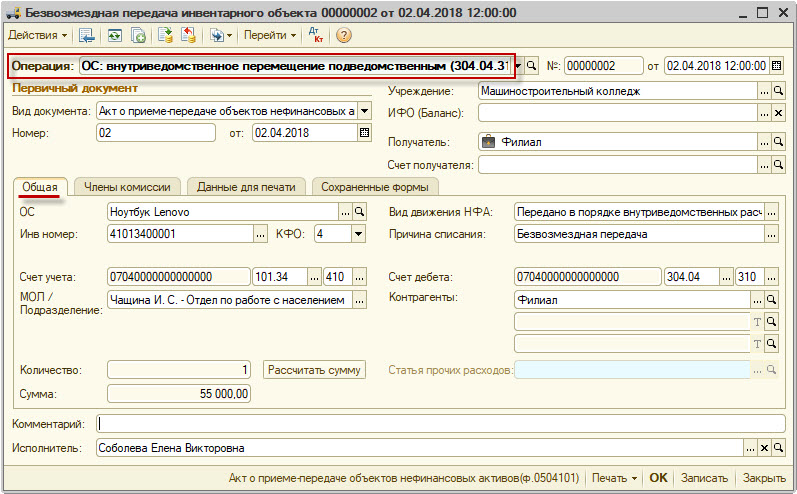The width and height of the screenshot is (797, 494).
Task: Click ellipsis button of Счет получателя field
Action: [764, 165]
